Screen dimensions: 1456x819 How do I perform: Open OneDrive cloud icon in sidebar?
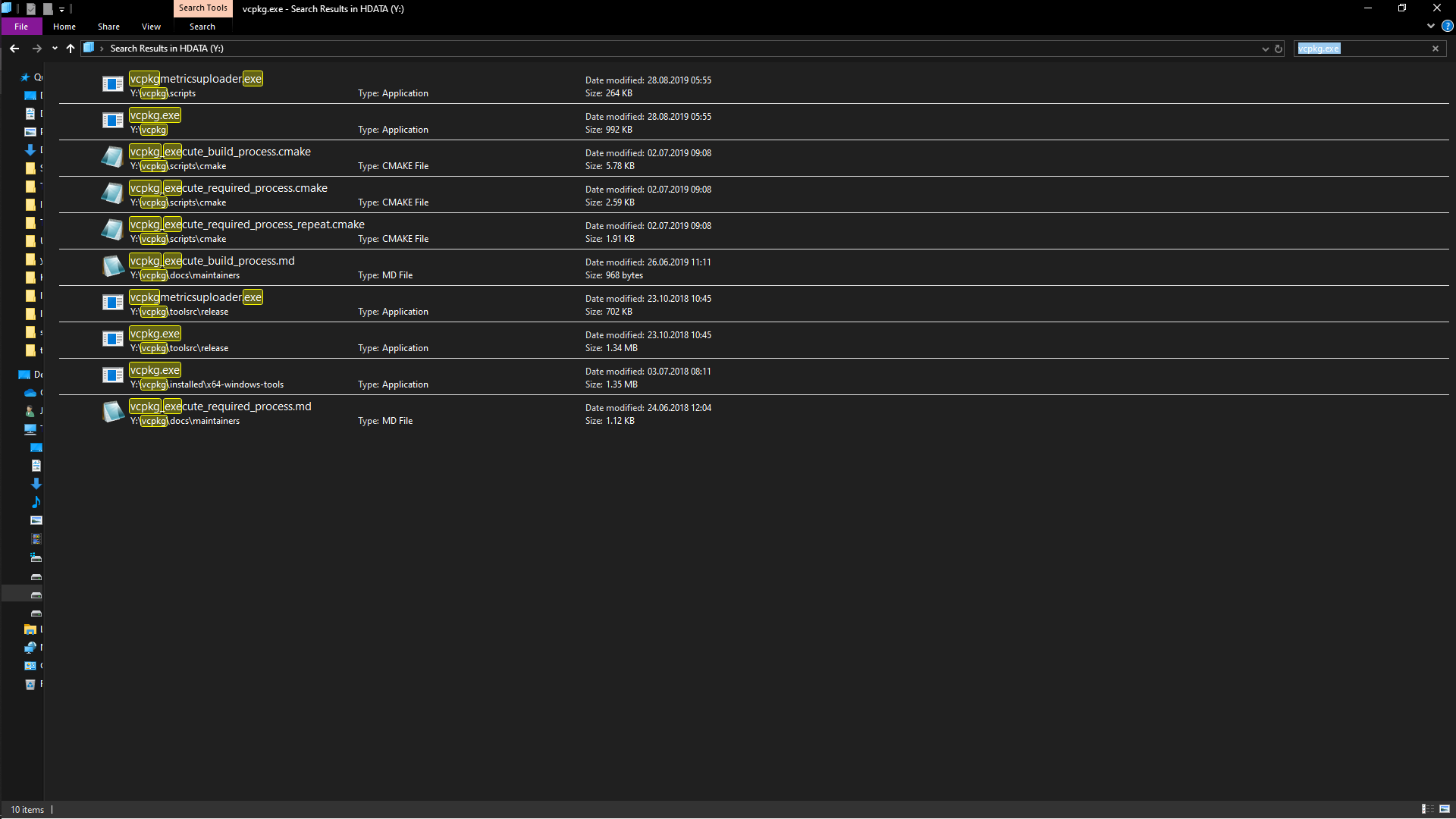tap(30, 393)
